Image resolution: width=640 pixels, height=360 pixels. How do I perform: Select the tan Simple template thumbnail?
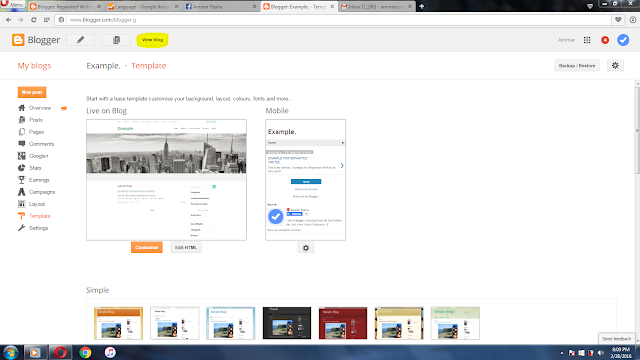point(399,323)
